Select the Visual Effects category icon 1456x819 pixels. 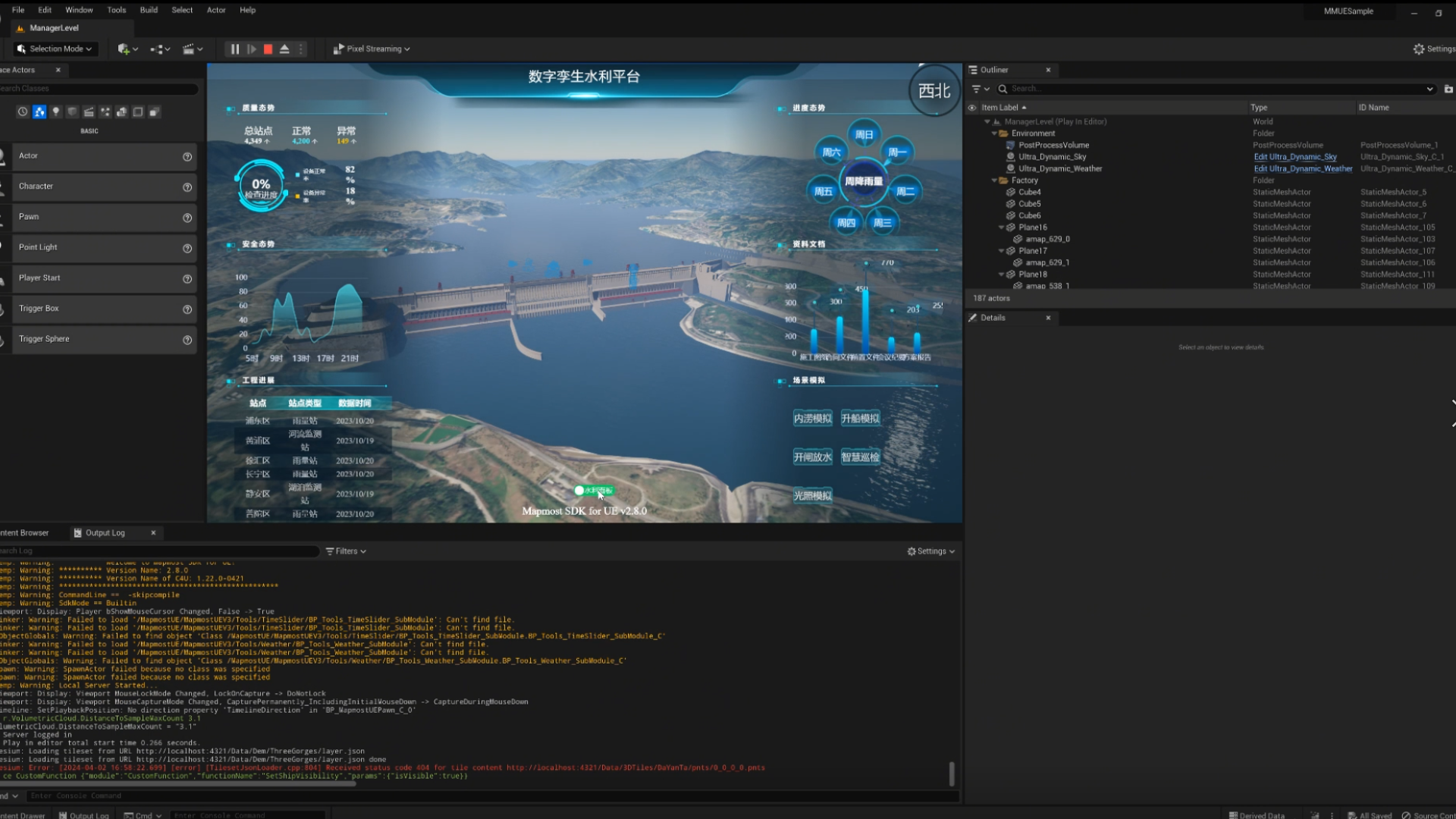[105, 111]
